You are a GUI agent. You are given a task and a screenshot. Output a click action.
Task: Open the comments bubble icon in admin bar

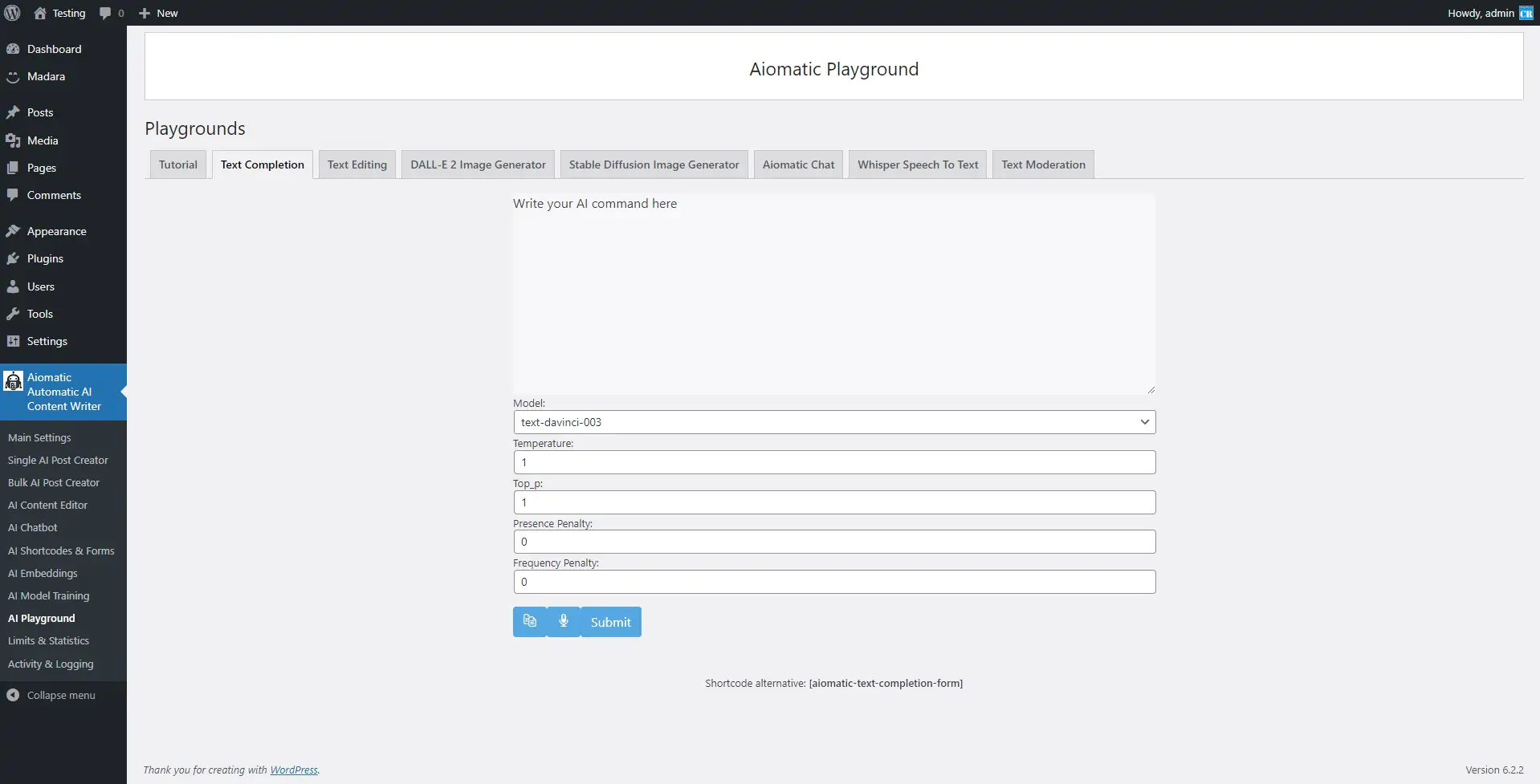(105, 14)
